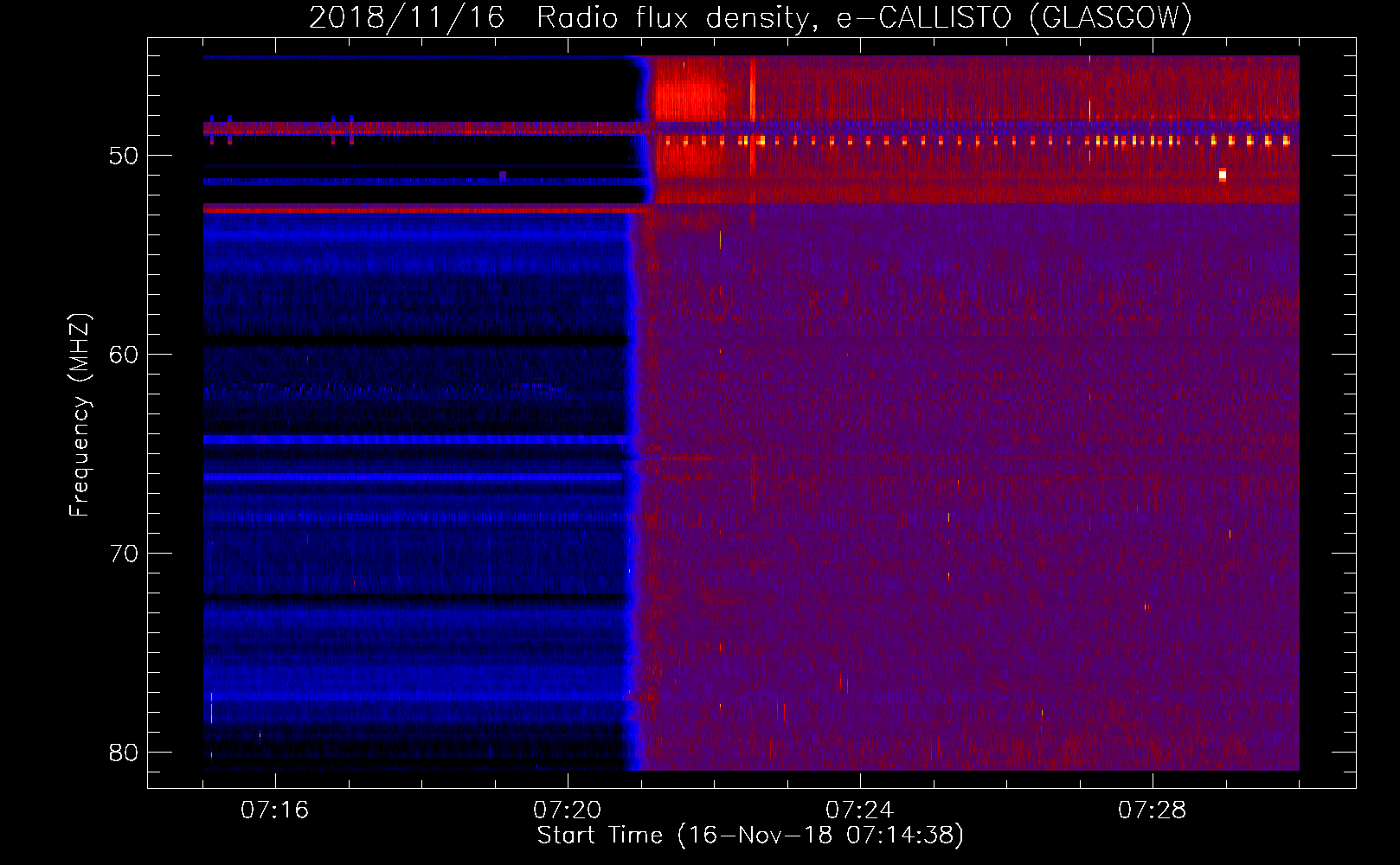
Task: Click the frequency tick label "50"
Action: (x=124, y=156)
